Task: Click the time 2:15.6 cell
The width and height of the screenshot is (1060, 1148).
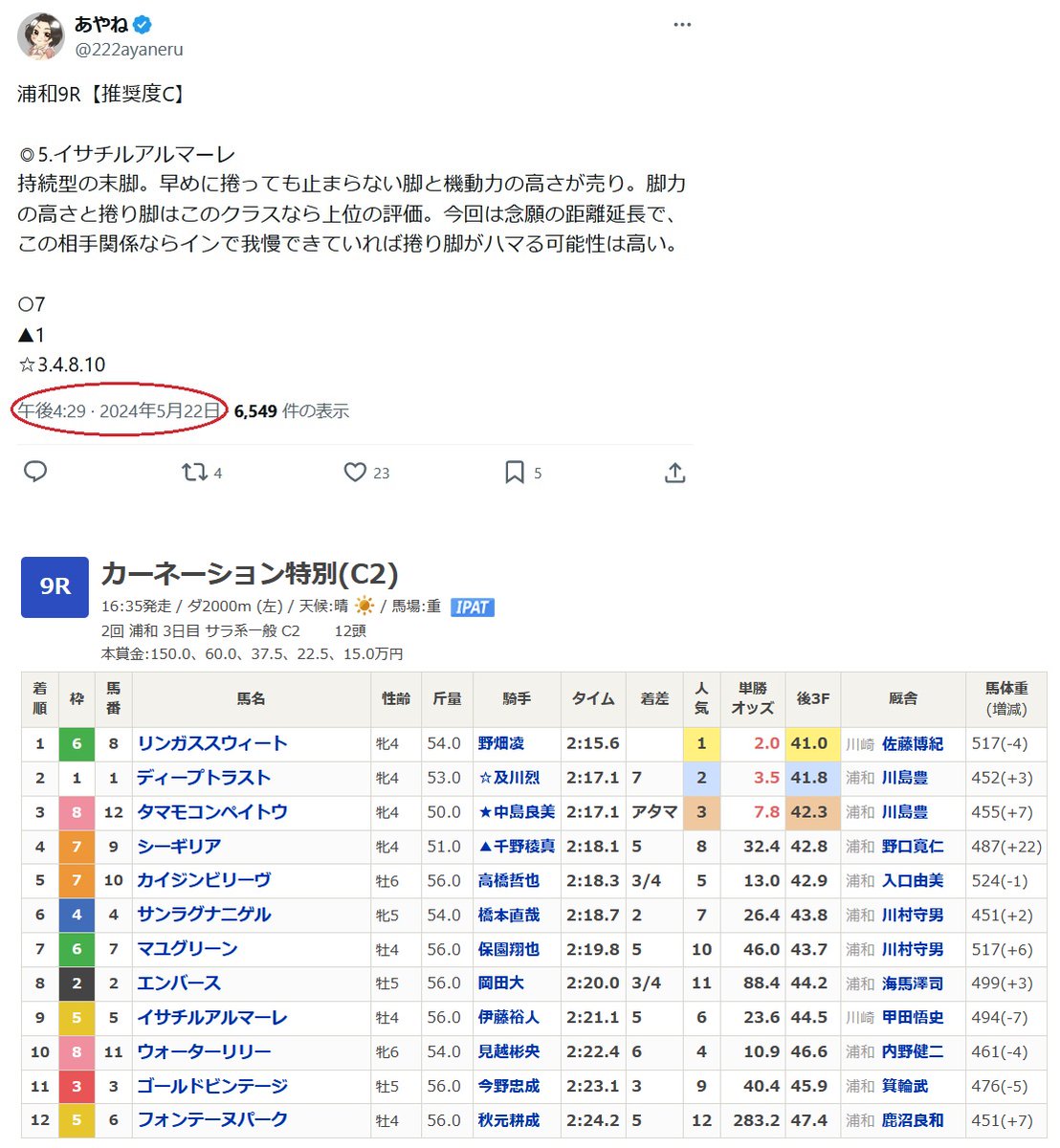Action: (592, 743)
